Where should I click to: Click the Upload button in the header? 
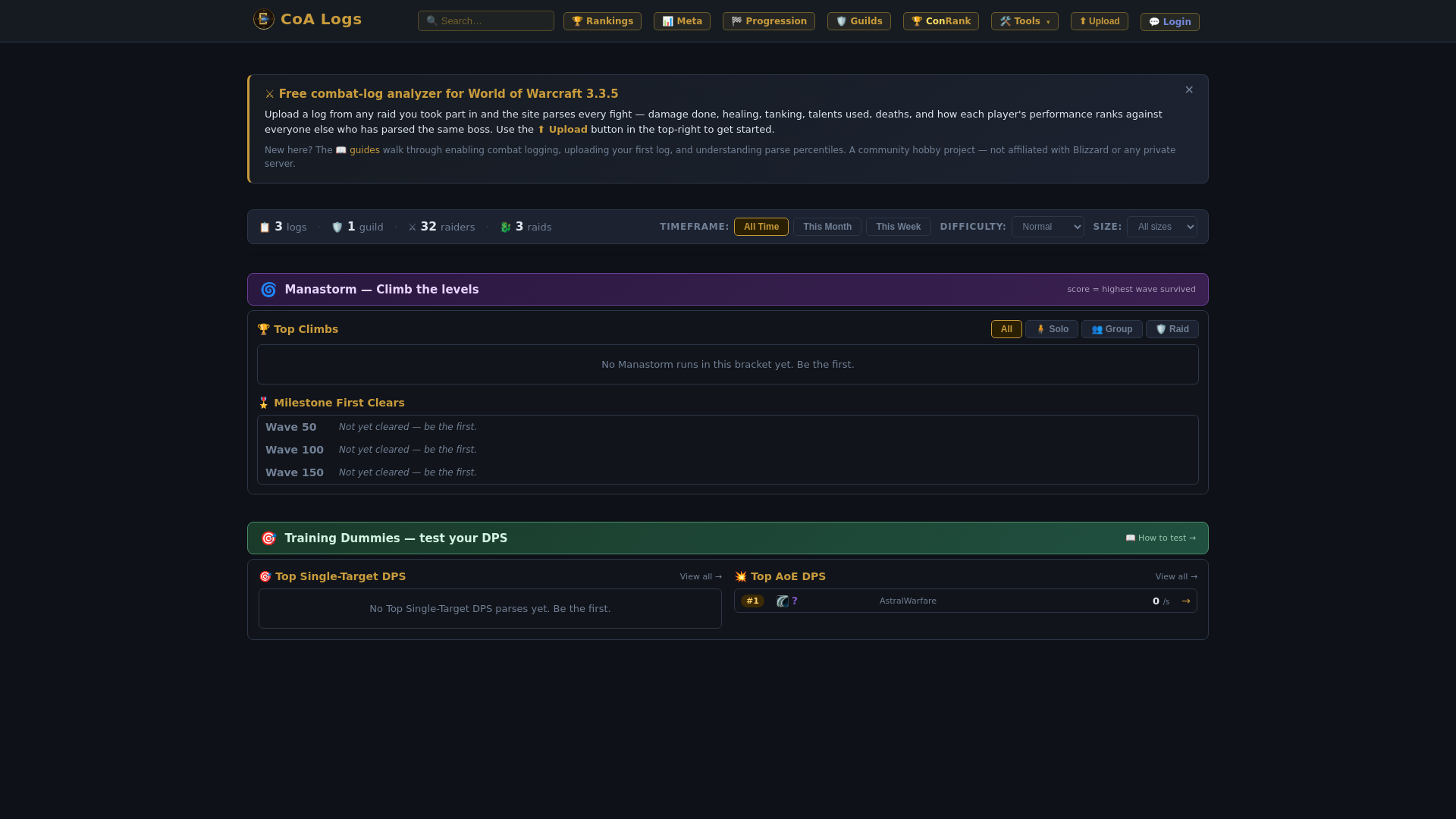1099,21
